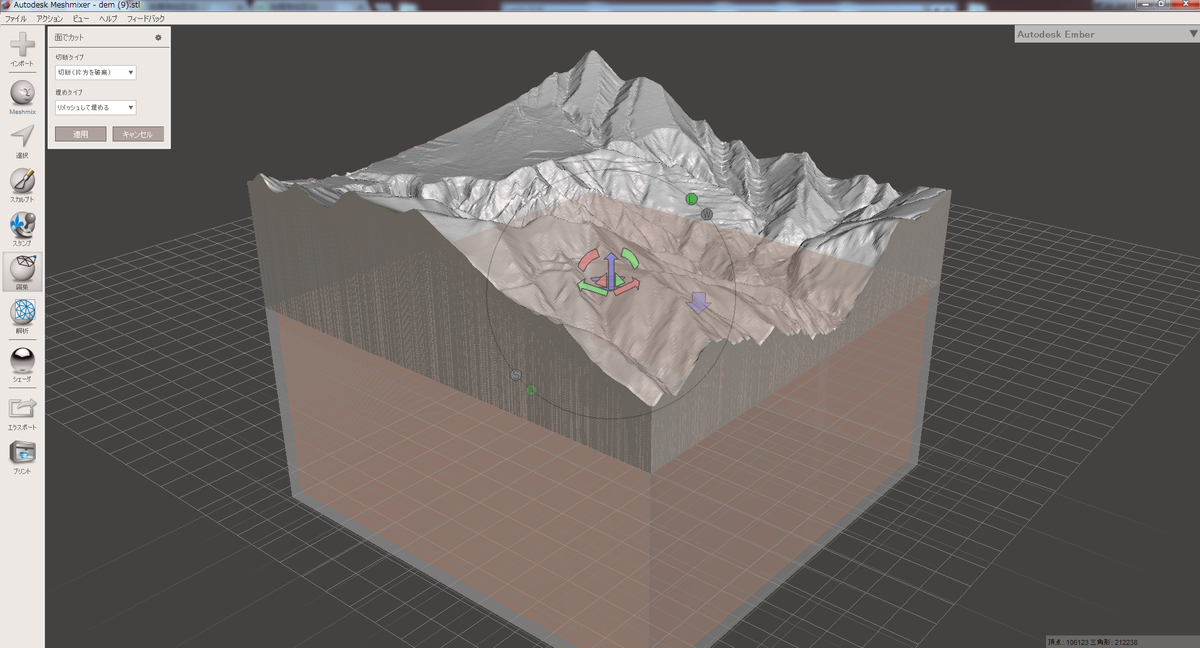Open the スカルプト sculpt brush tool
Viewport: 1200px width, 648px height.
[x=22, y=181]
